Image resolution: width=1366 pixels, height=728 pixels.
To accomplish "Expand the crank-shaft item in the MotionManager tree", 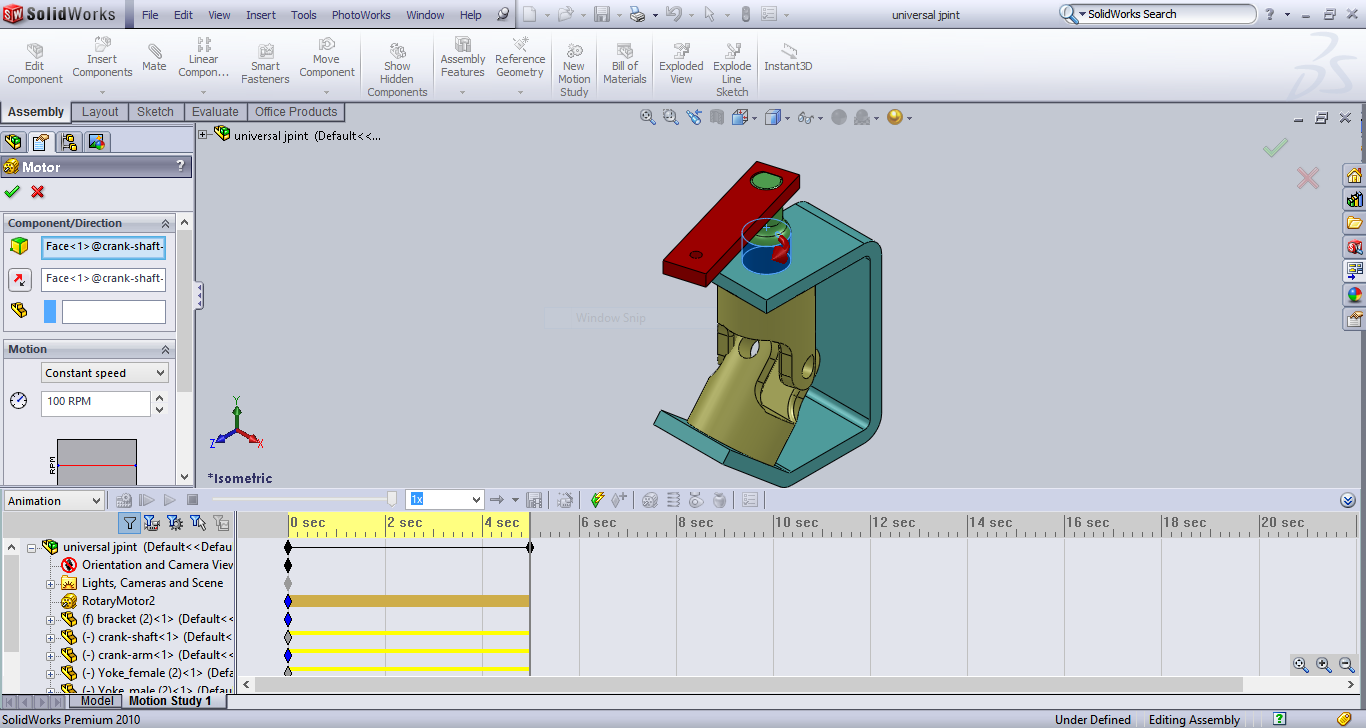I will point(51,637).
